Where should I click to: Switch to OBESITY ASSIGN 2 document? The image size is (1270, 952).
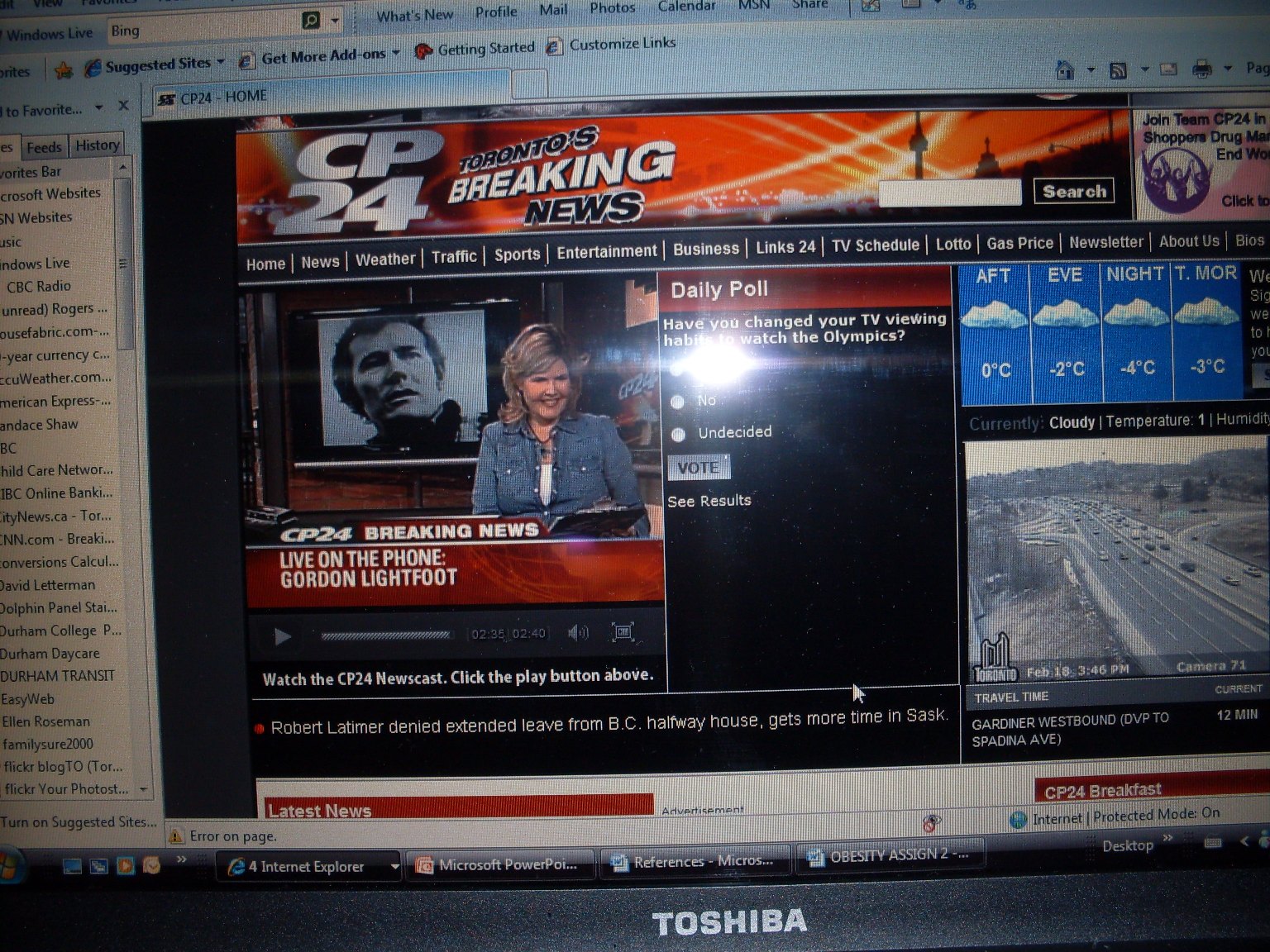coord(889,855)
